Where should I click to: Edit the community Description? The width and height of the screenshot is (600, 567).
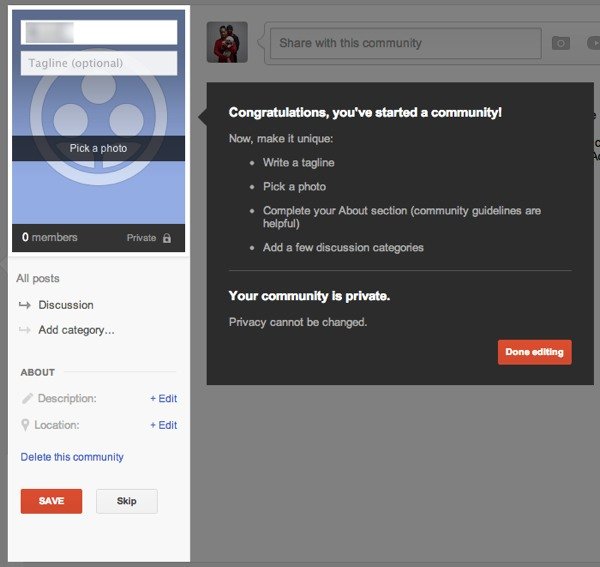click(163, 399)
